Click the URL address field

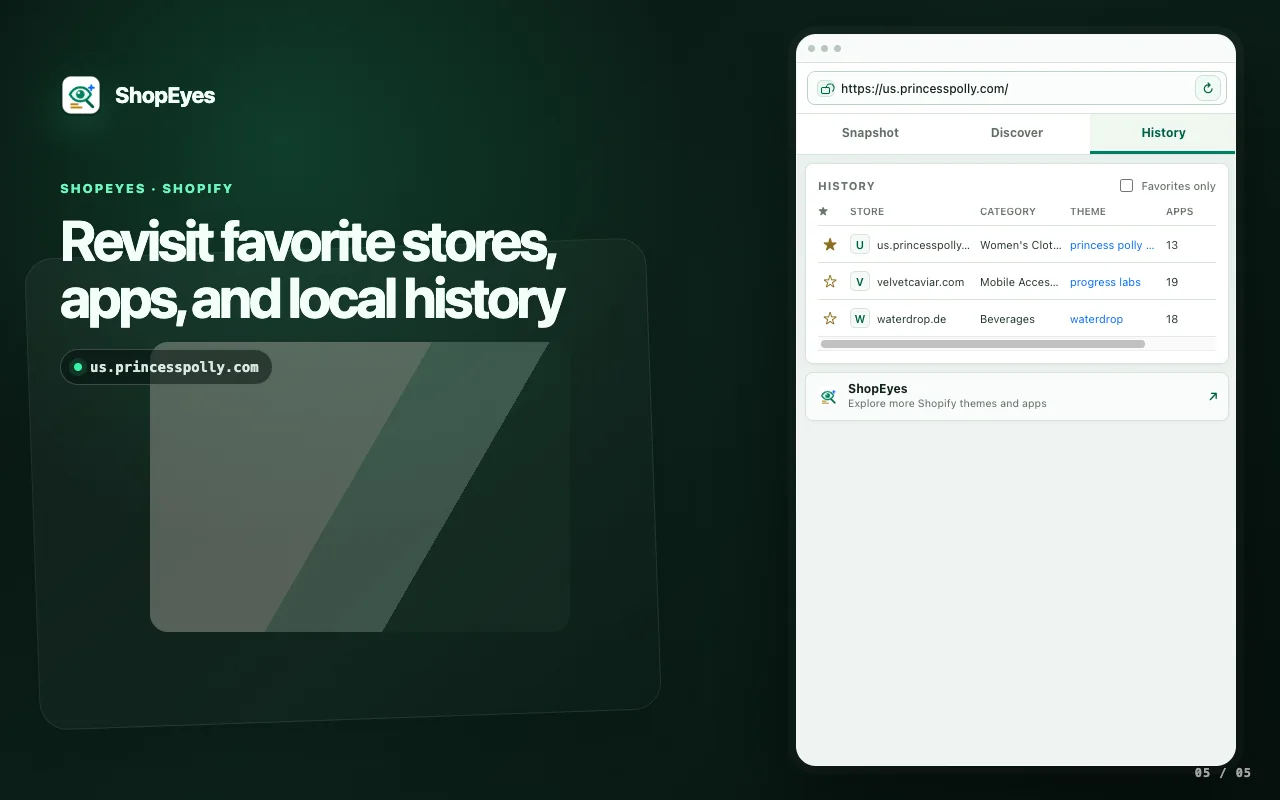(x=1015, y=88)
